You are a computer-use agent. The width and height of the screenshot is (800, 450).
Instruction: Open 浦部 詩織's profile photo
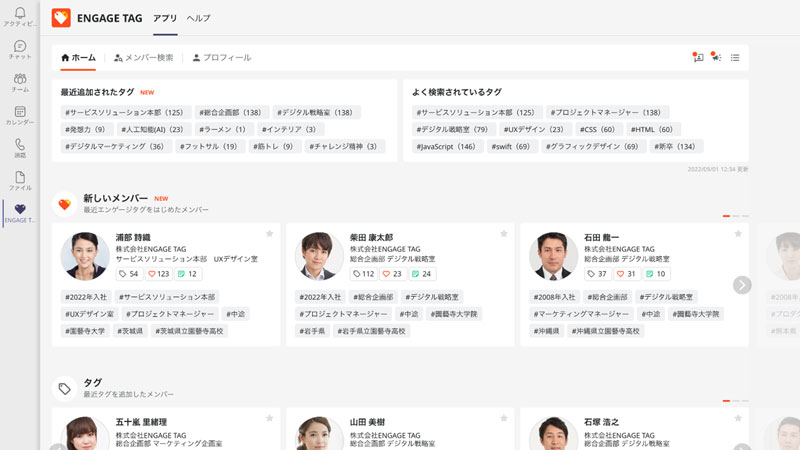pyautogui.click(x=85, y=256)
